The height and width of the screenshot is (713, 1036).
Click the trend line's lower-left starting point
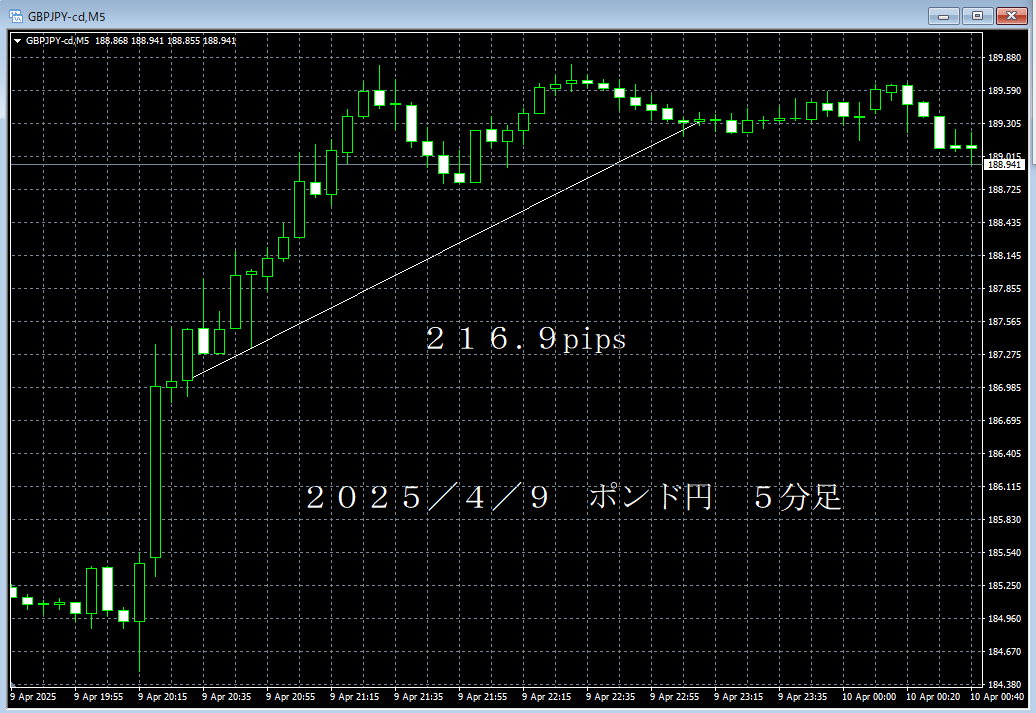click(188, 380)
